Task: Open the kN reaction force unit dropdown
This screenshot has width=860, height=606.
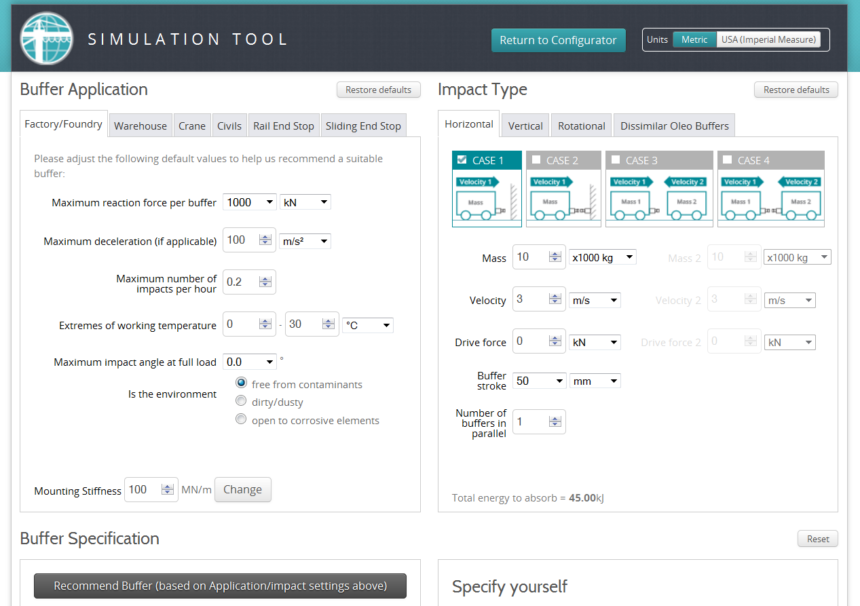Action: tap(305, 202)
